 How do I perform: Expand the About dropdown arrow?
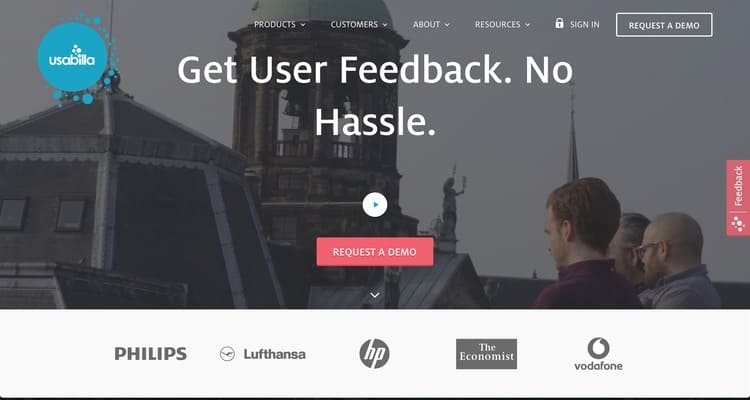point(447,25)
